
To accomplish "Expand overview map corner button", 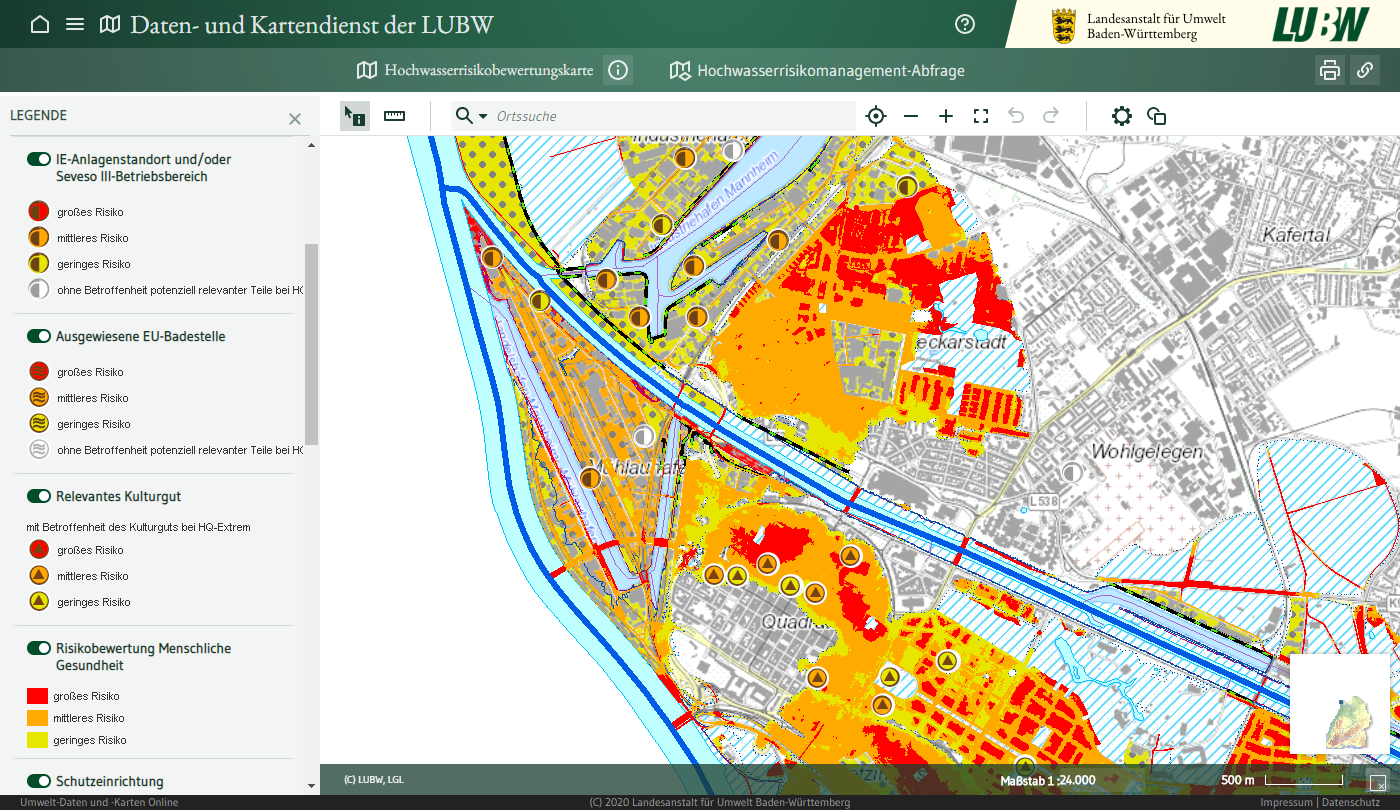I will point(1377,782).
